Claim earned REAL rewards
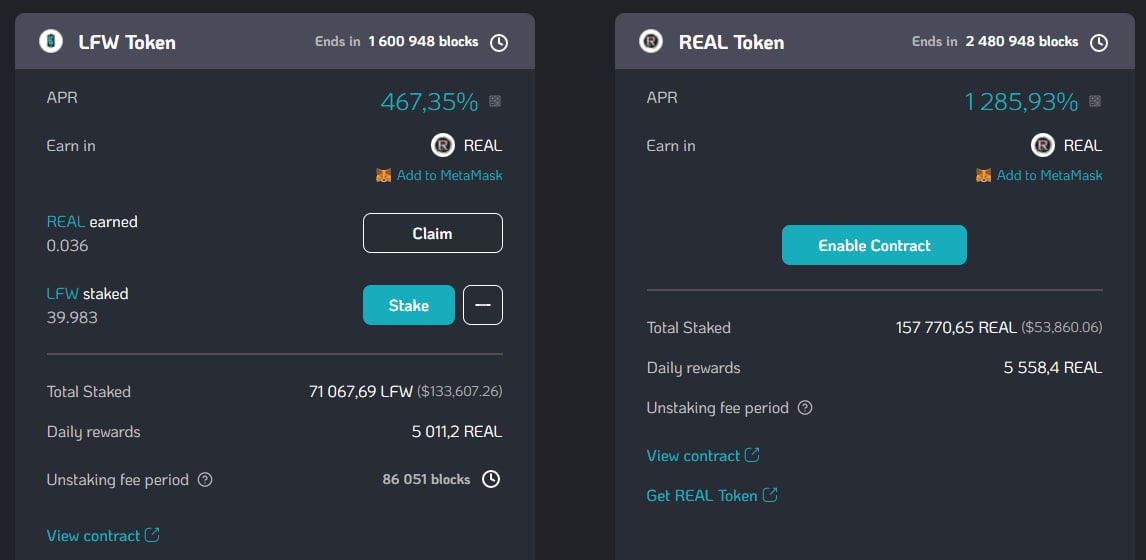Screen dimensions: 1146x560 pos(432,233)
